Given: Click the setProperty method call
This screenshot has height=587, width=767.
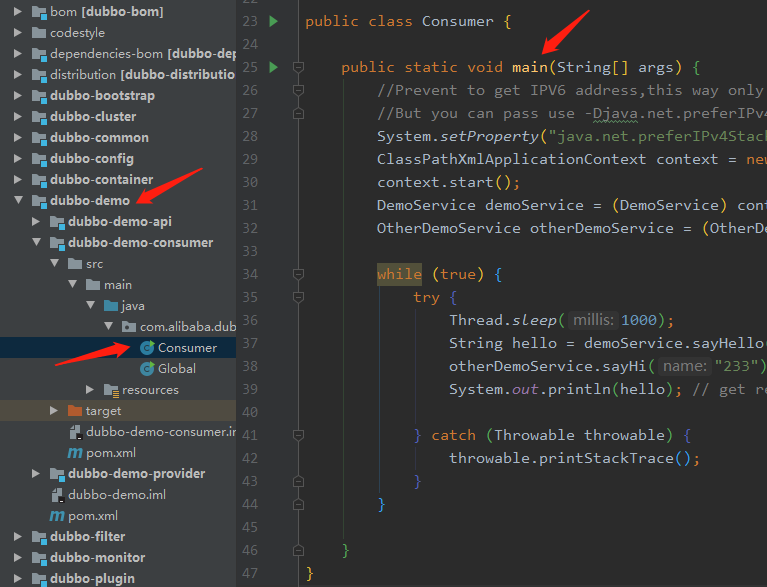Looking at the screenshot, I should coord(489,136).
